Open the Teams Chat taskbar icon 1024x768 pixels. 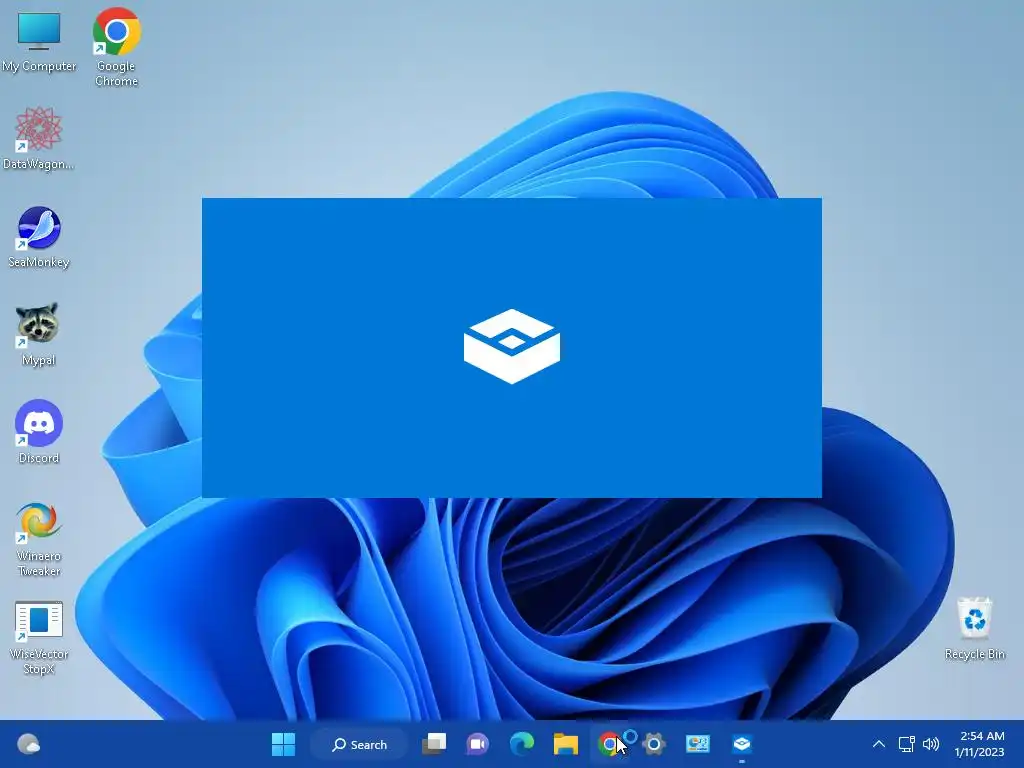click(x=477, y=744)
